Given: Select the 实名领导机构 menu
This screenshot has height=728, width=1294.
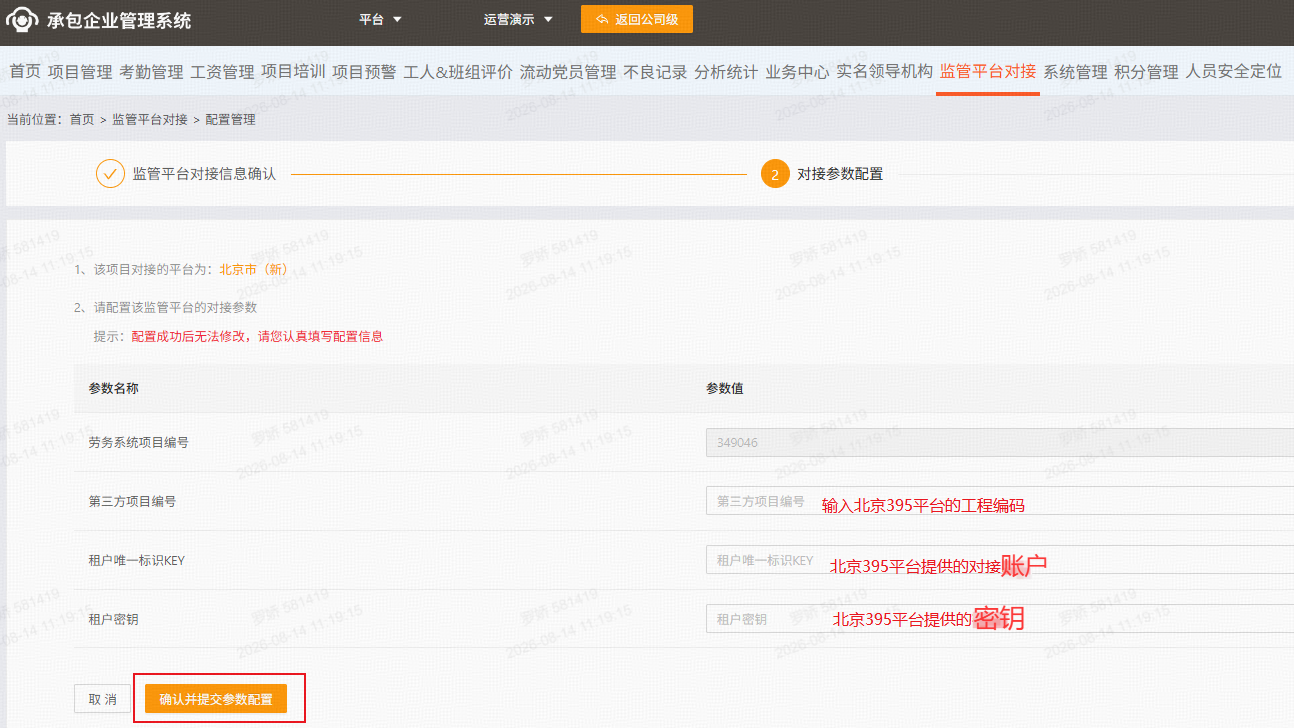Looking at the screenshot, I should (x=884, y=71).
